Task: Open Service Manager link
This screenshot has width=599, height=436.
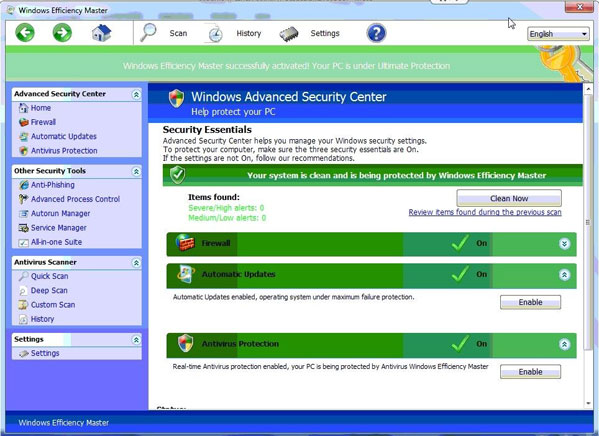Action: point(58,228)
